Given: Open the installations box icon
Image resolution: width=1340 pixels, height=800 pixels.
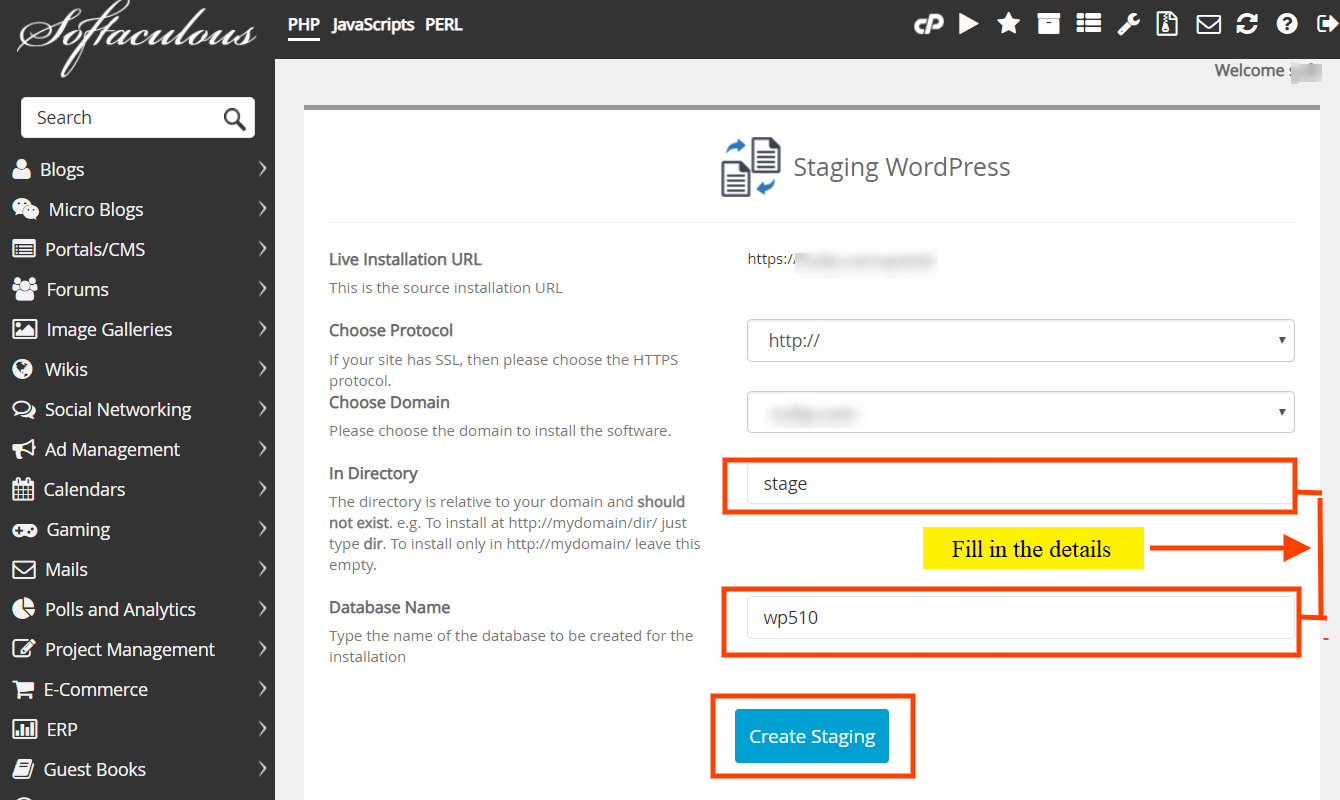Looking at the screenshot, I should tap(1048, 23).
